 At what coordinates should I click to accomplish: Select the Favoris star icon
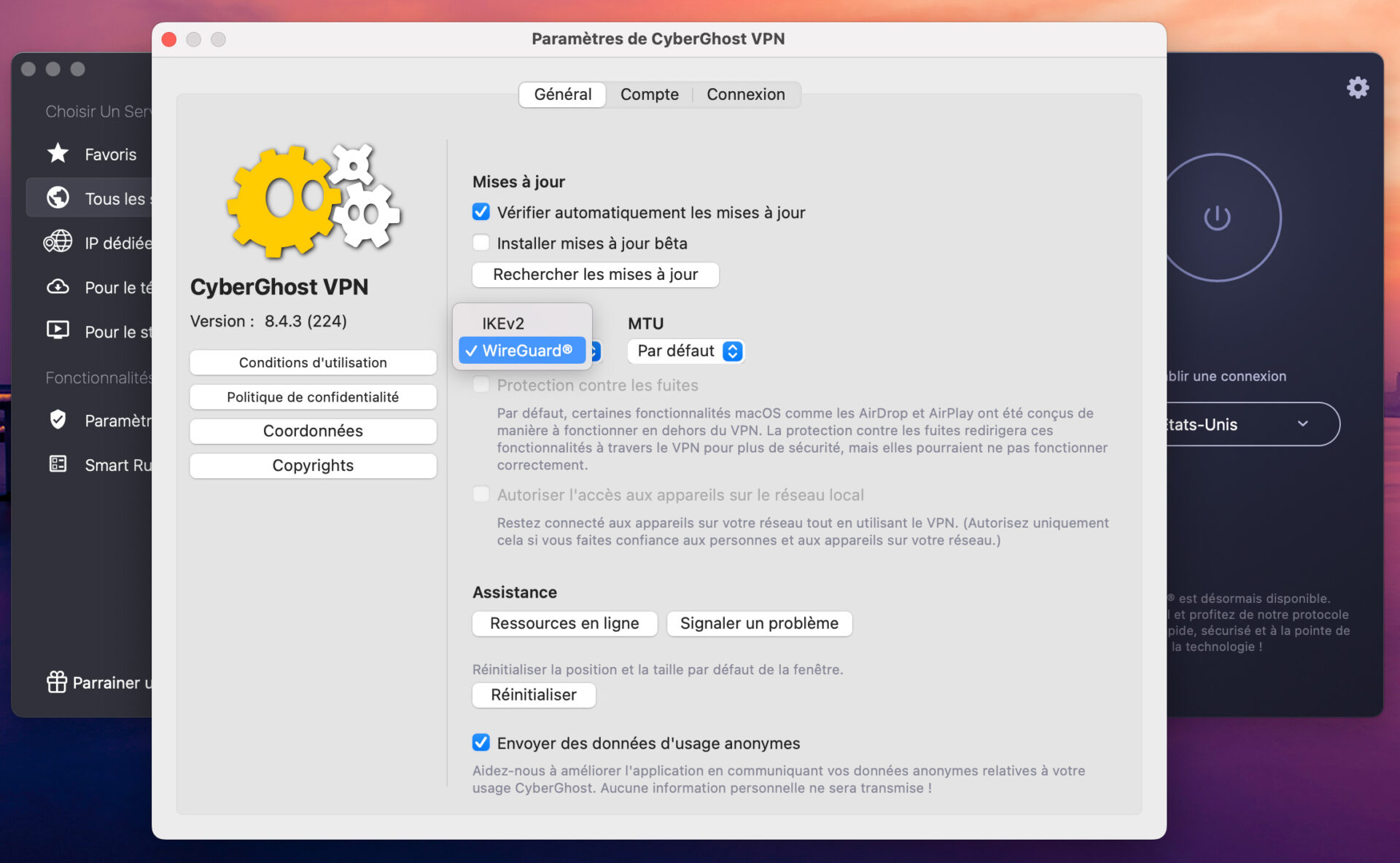(x=57, y=154)
